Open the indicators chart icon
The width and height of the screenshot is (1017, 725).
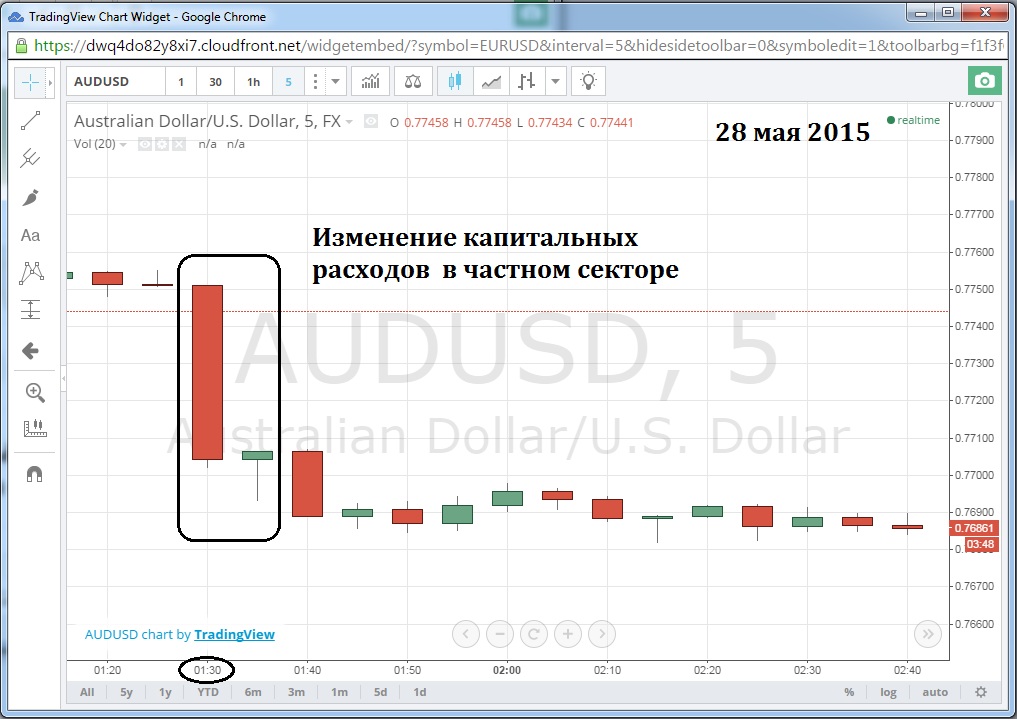click(x=370, y=82)
